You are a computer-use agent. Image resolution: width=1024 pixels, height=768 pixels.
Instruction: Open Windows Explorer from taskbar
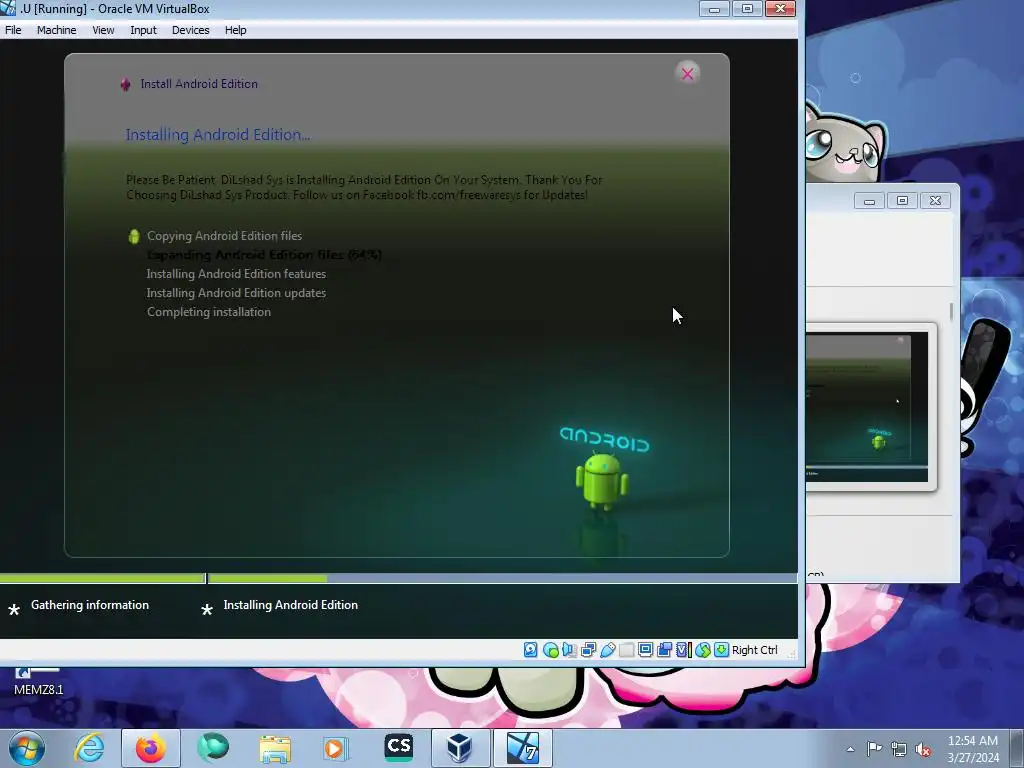(x=275, y=748)
